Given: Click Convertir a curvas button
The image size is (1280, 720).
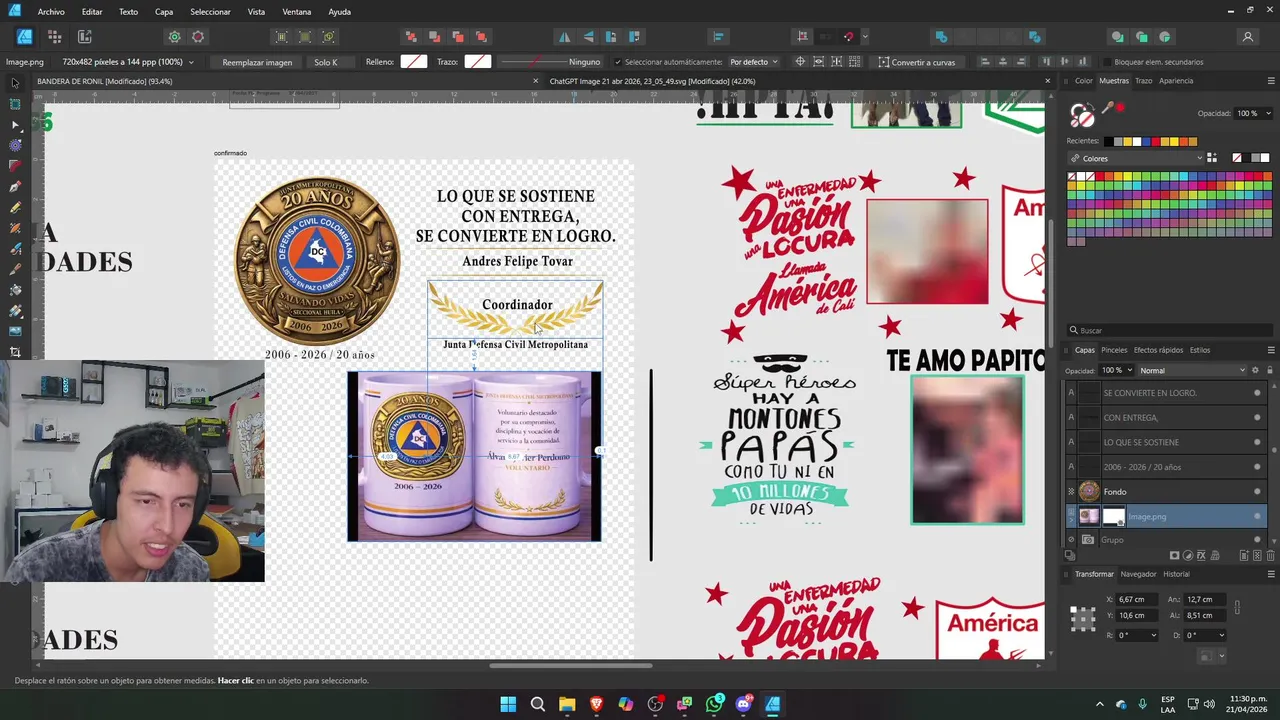Looking at the screenshot, I should pyautogui.click(x=916, y=62).
